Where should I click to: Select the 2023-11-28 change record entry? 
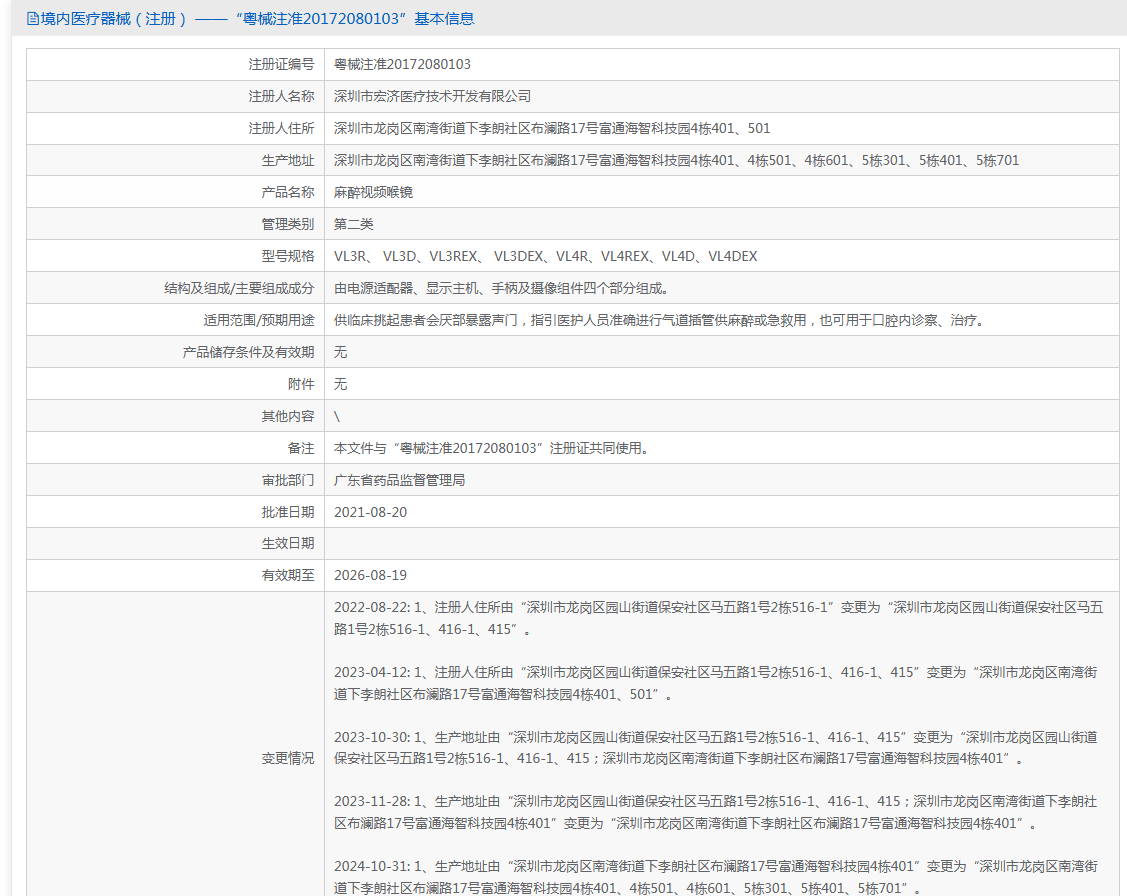716,812
